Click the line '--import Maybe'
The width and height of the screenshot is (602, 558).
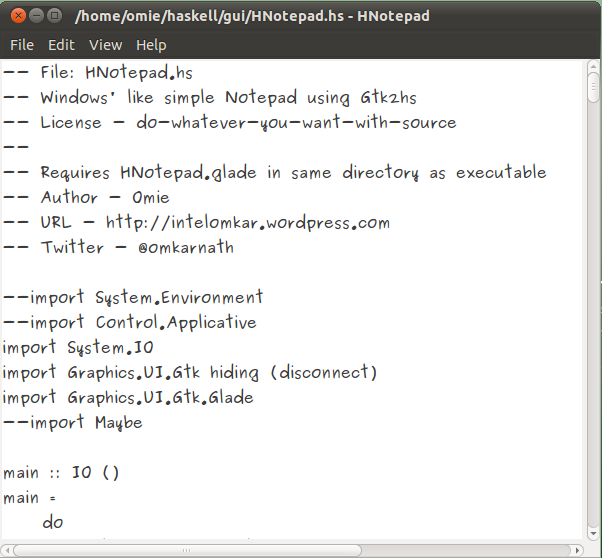73,422
